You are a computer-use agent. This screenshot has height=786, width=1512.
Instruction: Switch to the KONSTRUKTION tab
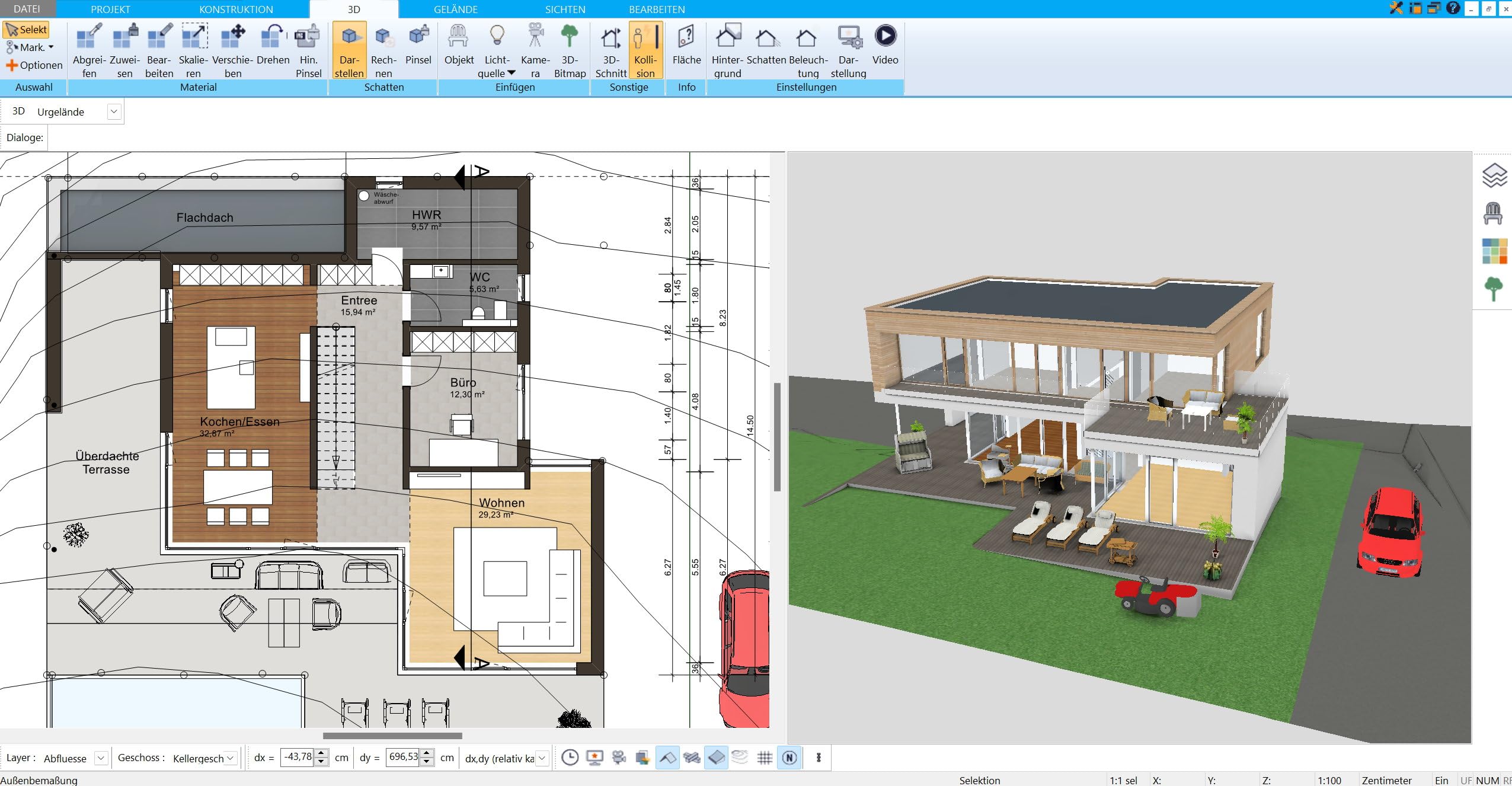[x=236, y=9]
